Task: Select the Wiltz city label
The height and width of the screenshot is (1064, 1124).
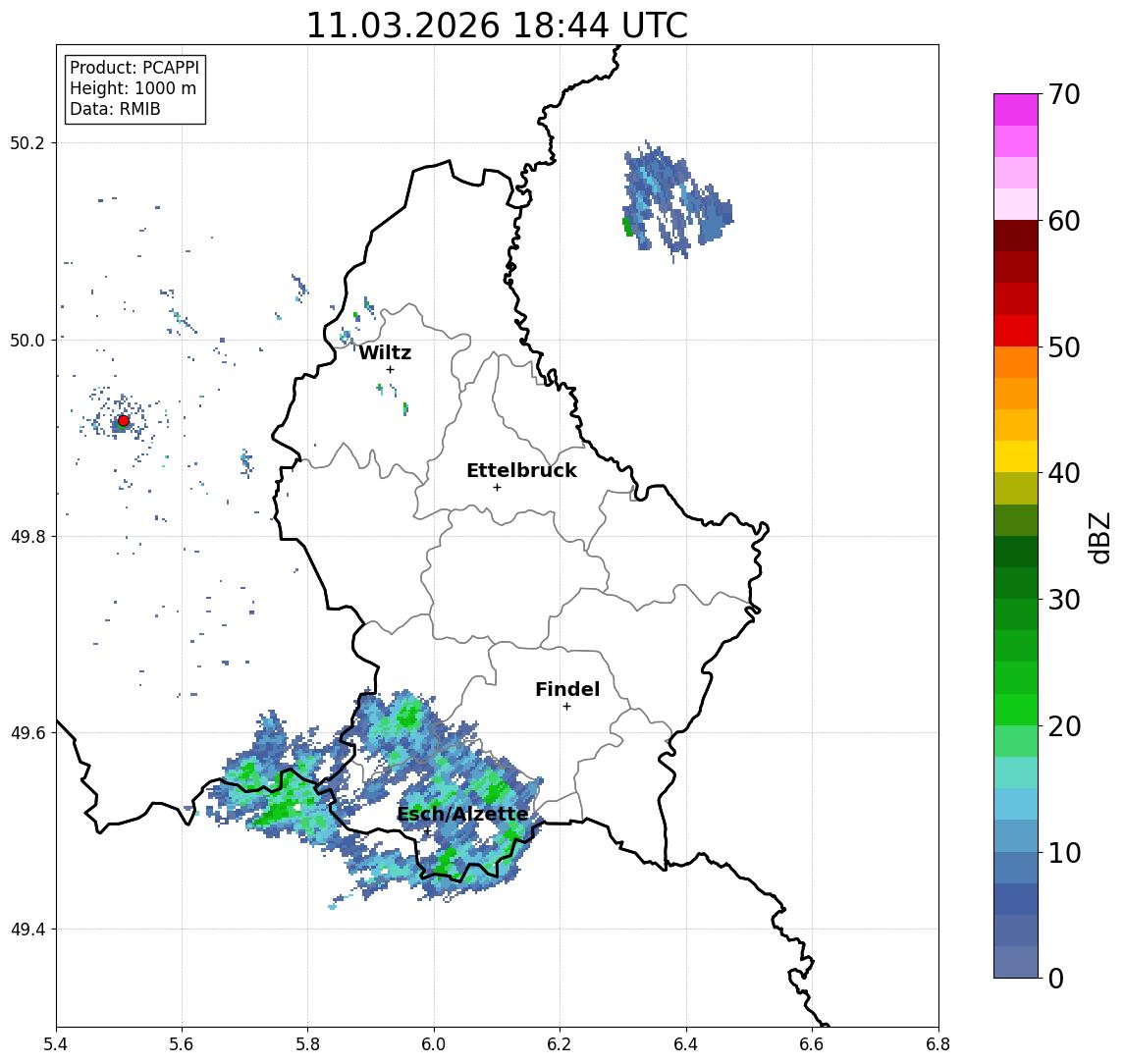Action: click(x=385, y=352)
